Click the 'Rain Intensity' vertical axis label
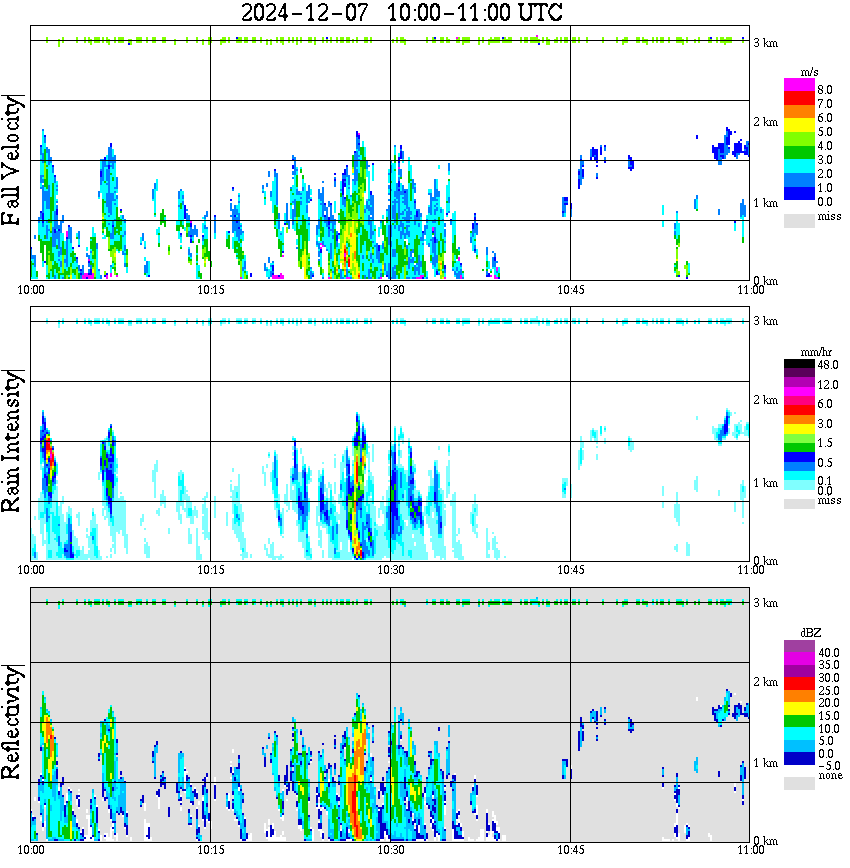 [x=13, y=441]
